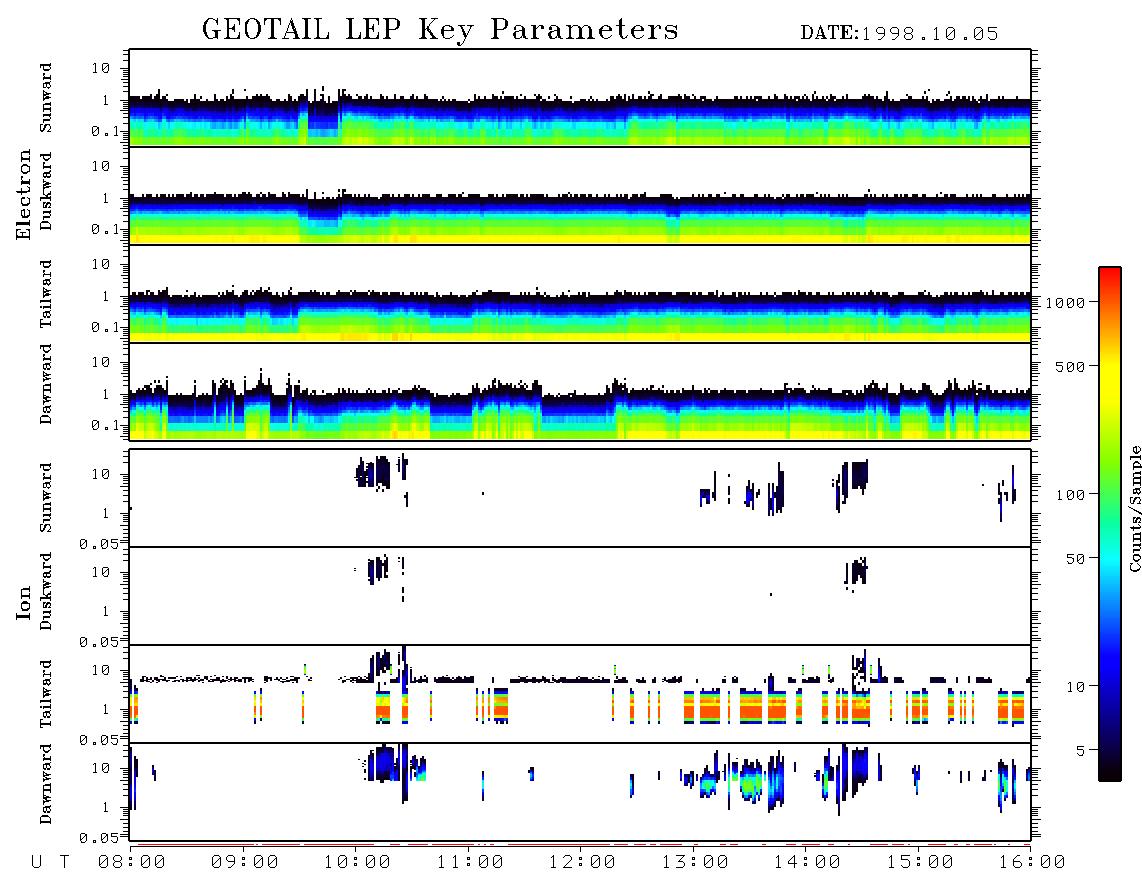The width and height of the screenshot is (1142, 880).
Task: Click "0.05" tick of Ion Sunward panel
Action: pyautogui.click(x=98, y=544)
